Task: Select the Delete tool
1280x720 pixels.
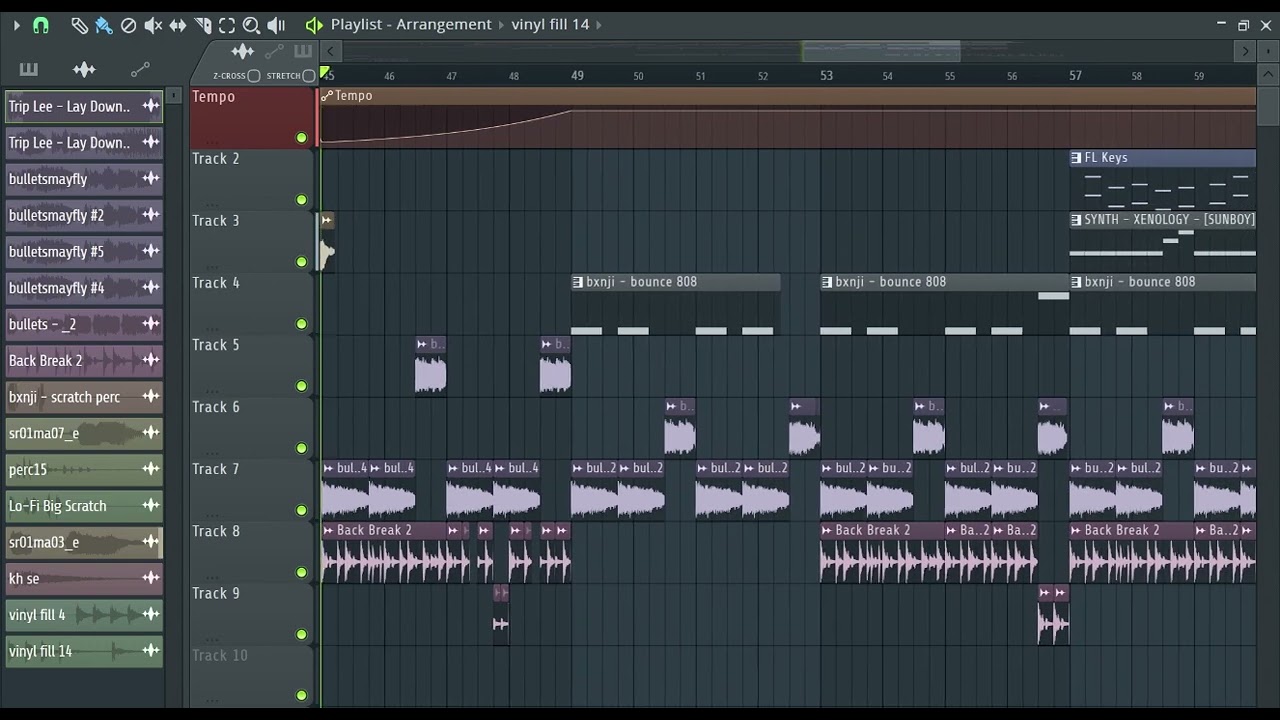Action: tap(129, 25)
